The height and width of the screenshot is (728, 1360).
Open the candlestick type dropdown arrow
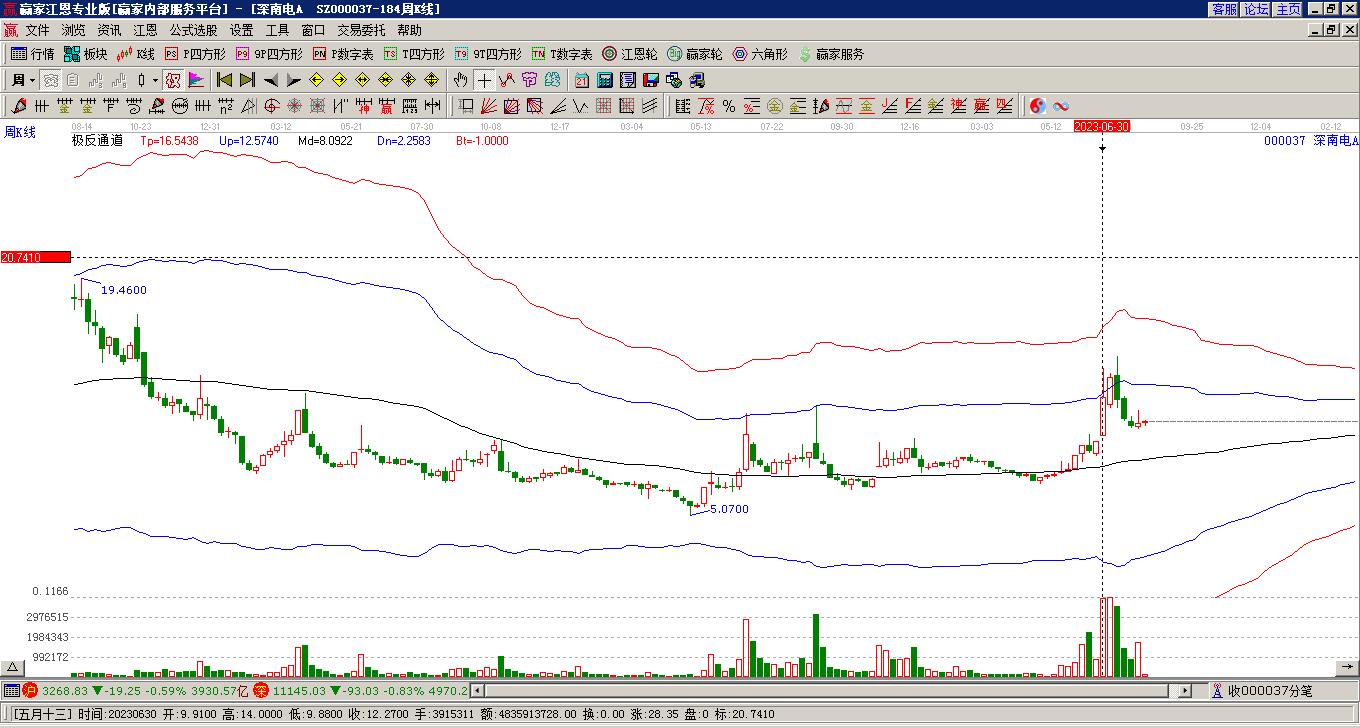coord(155,80)
